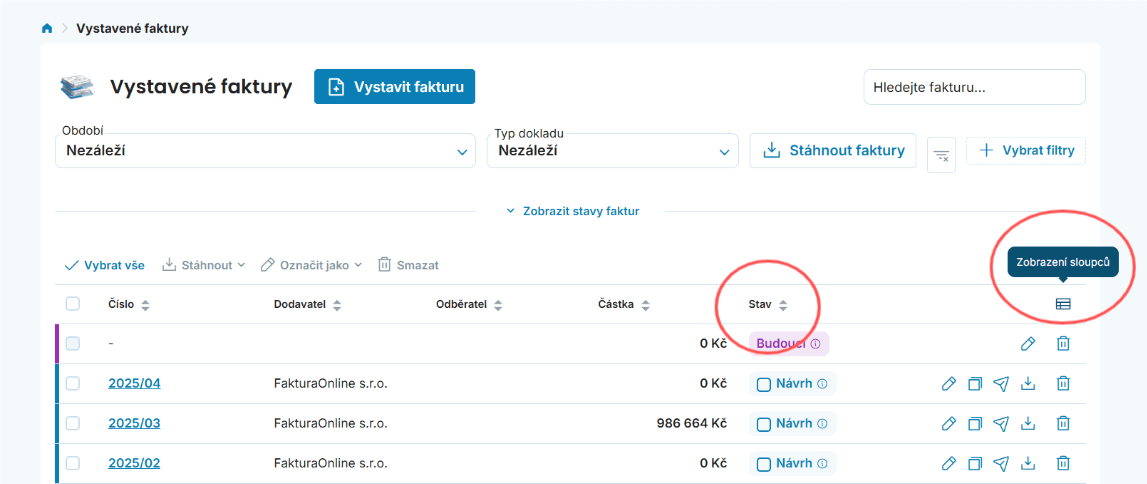Edit invoice 2025/04 with pencil icon
The width and height of the screenshot is (1147, 484).
(948, 383)
